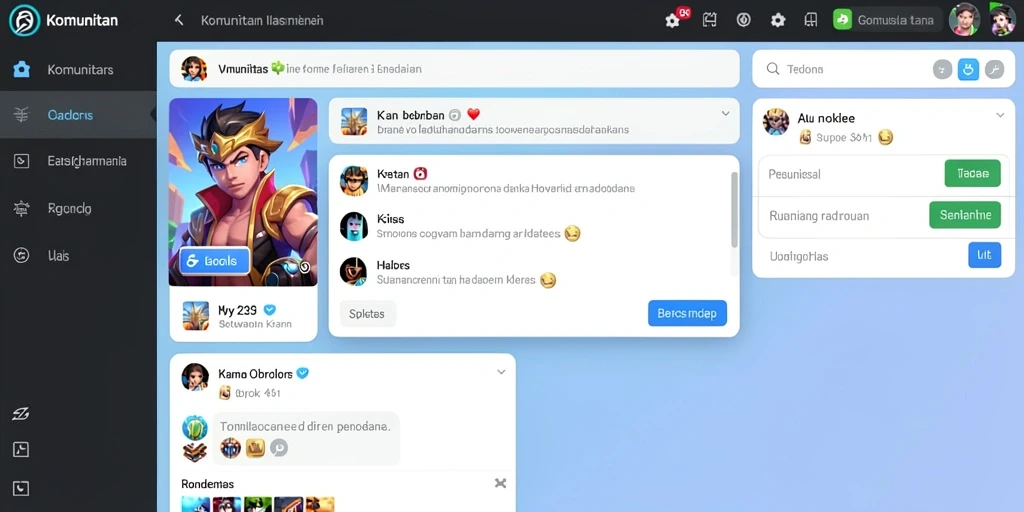Open Halbes message row
The width and height of the screenshot is (1024, 512).
[529, 272]
